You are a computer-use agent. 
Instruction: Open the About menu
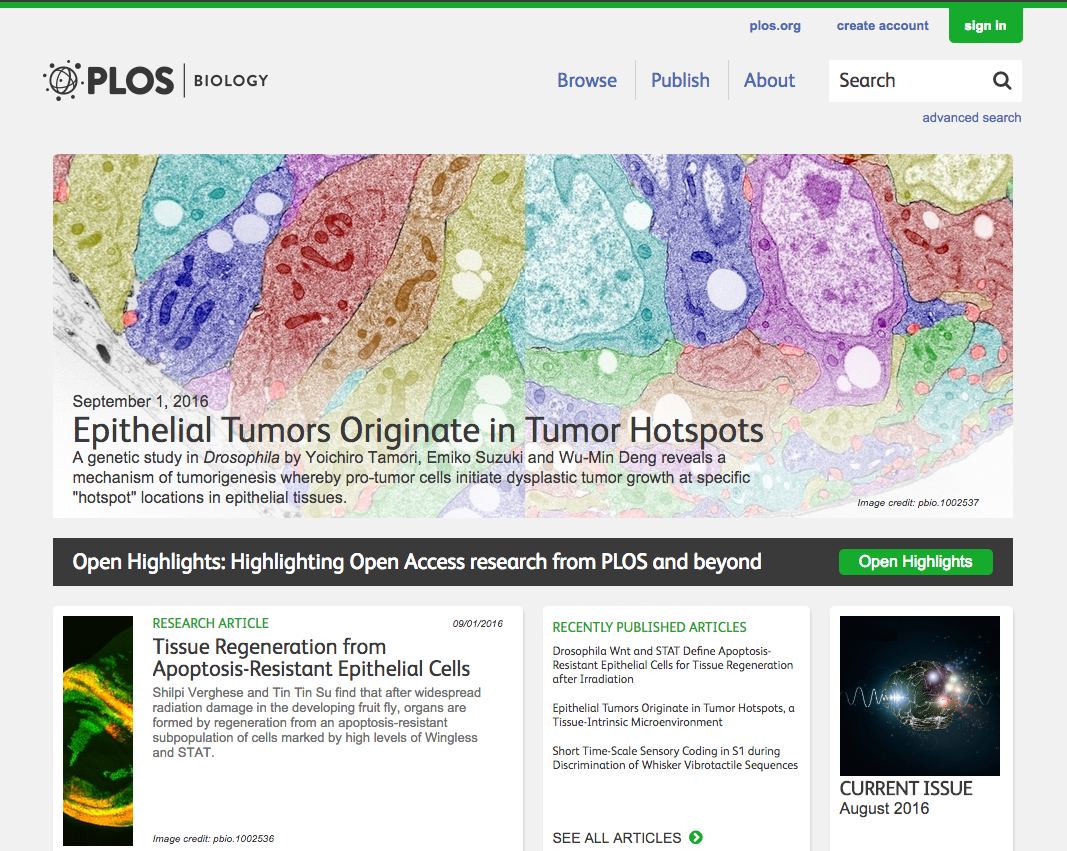coord(769,80)
